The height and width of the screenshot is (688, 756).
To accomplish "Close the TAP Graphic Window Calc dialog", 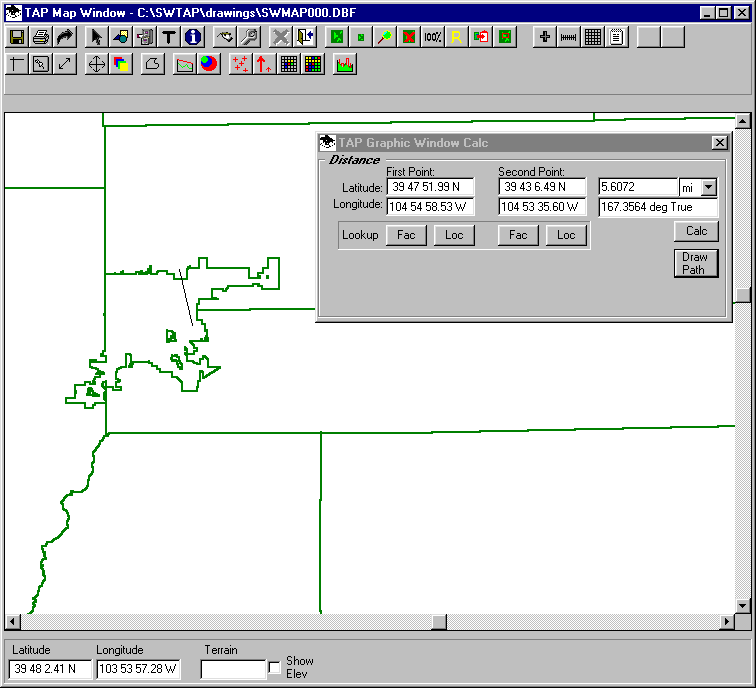I will pyautogui.click(x=719, y=143).
